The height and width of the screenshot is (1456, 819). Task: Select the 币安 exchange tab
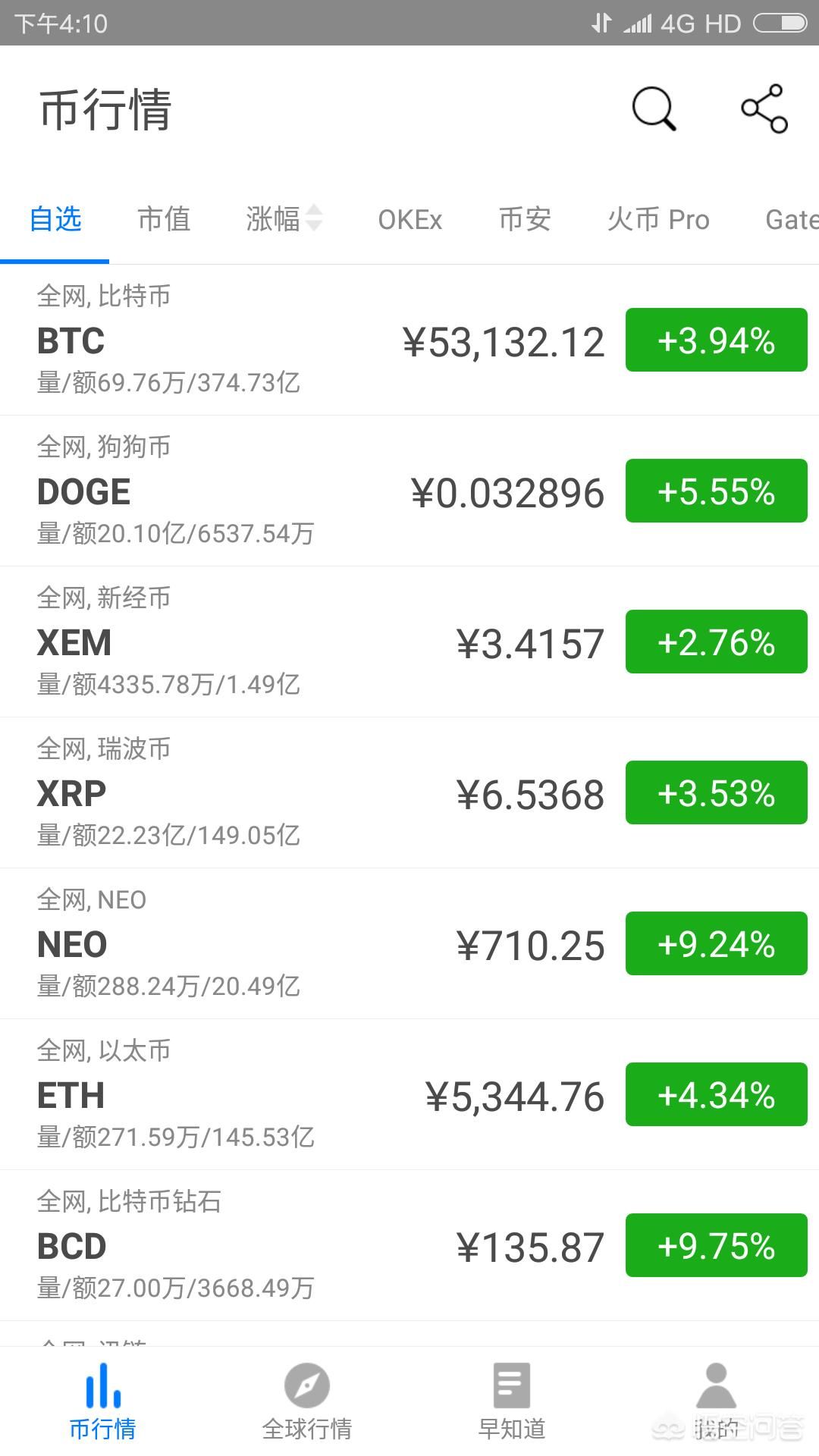(x=525, y=218)
